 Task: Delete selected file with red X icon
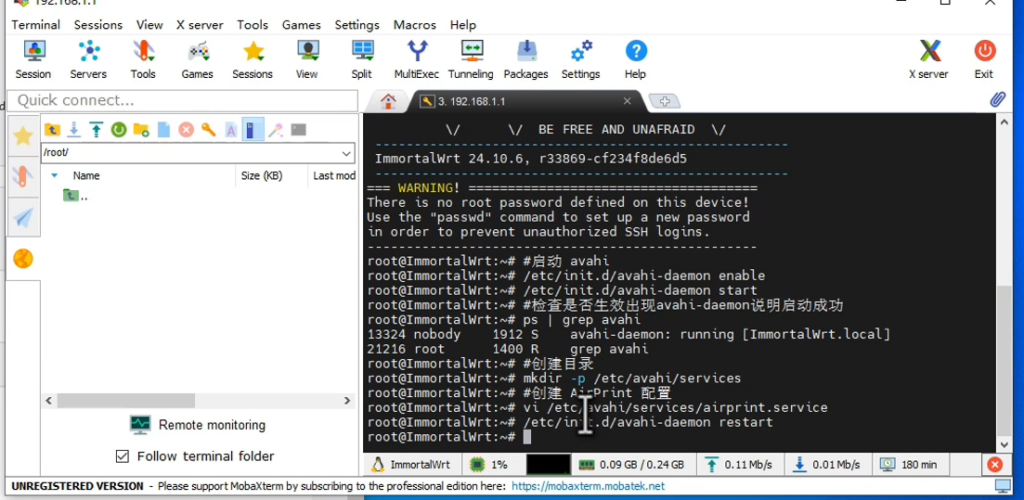(186, 129)
